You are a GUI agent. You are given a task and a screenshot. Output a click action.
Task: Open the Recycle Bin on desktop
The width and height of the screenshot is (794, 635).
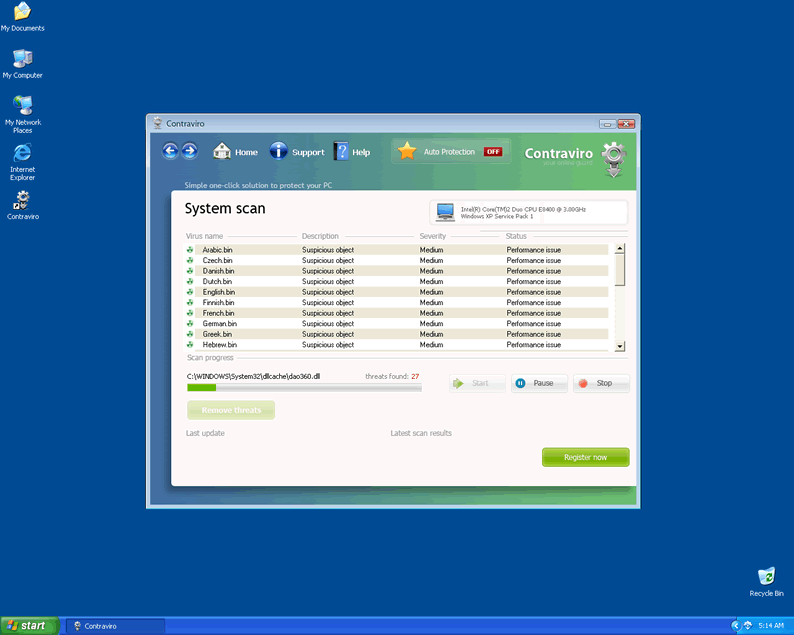click(766, 578)
